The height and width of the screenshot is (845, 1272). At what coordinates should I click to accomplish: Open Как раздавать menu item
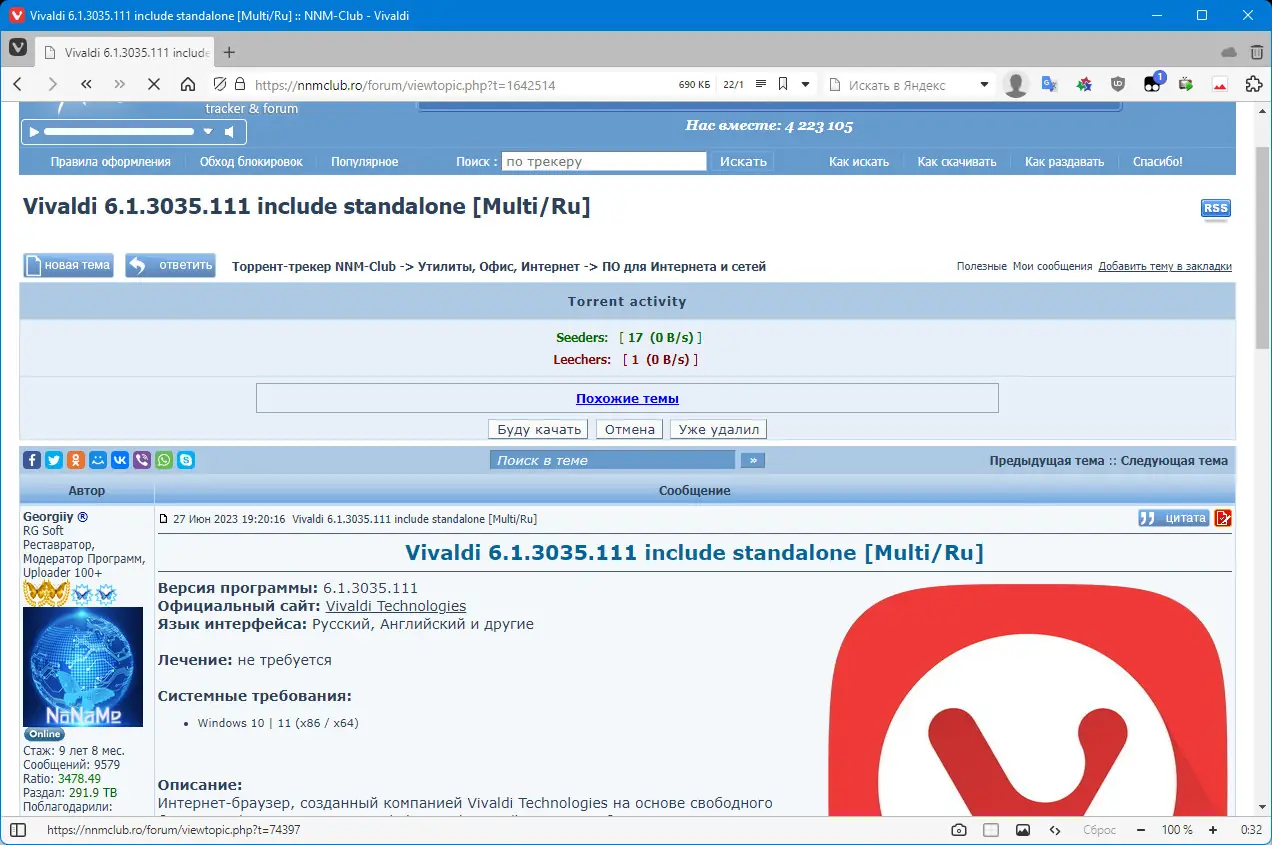(1064, 161)
